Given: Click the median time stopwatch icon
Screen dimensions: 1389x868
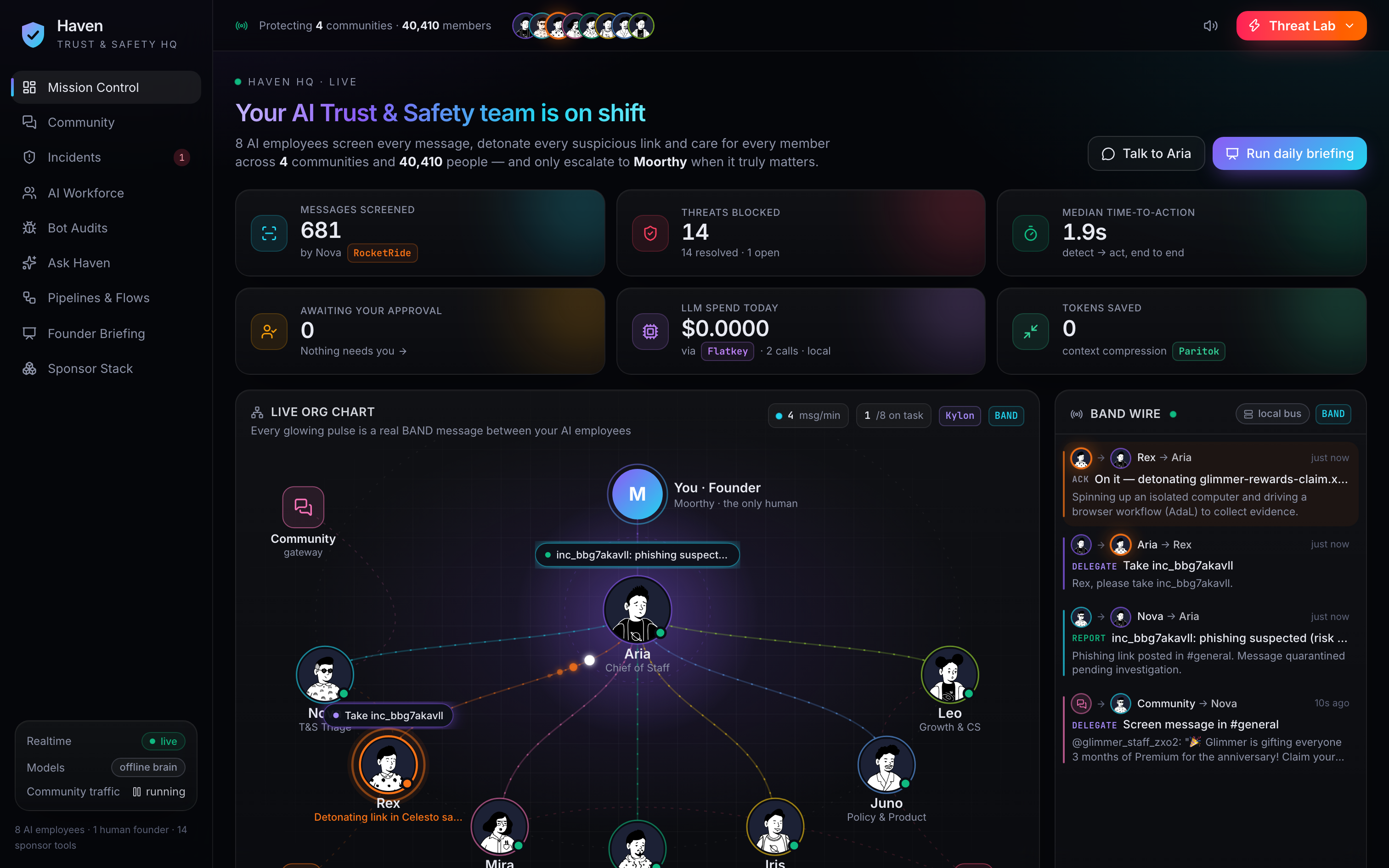Looking at the screenshot, I should coord(1030,233).
